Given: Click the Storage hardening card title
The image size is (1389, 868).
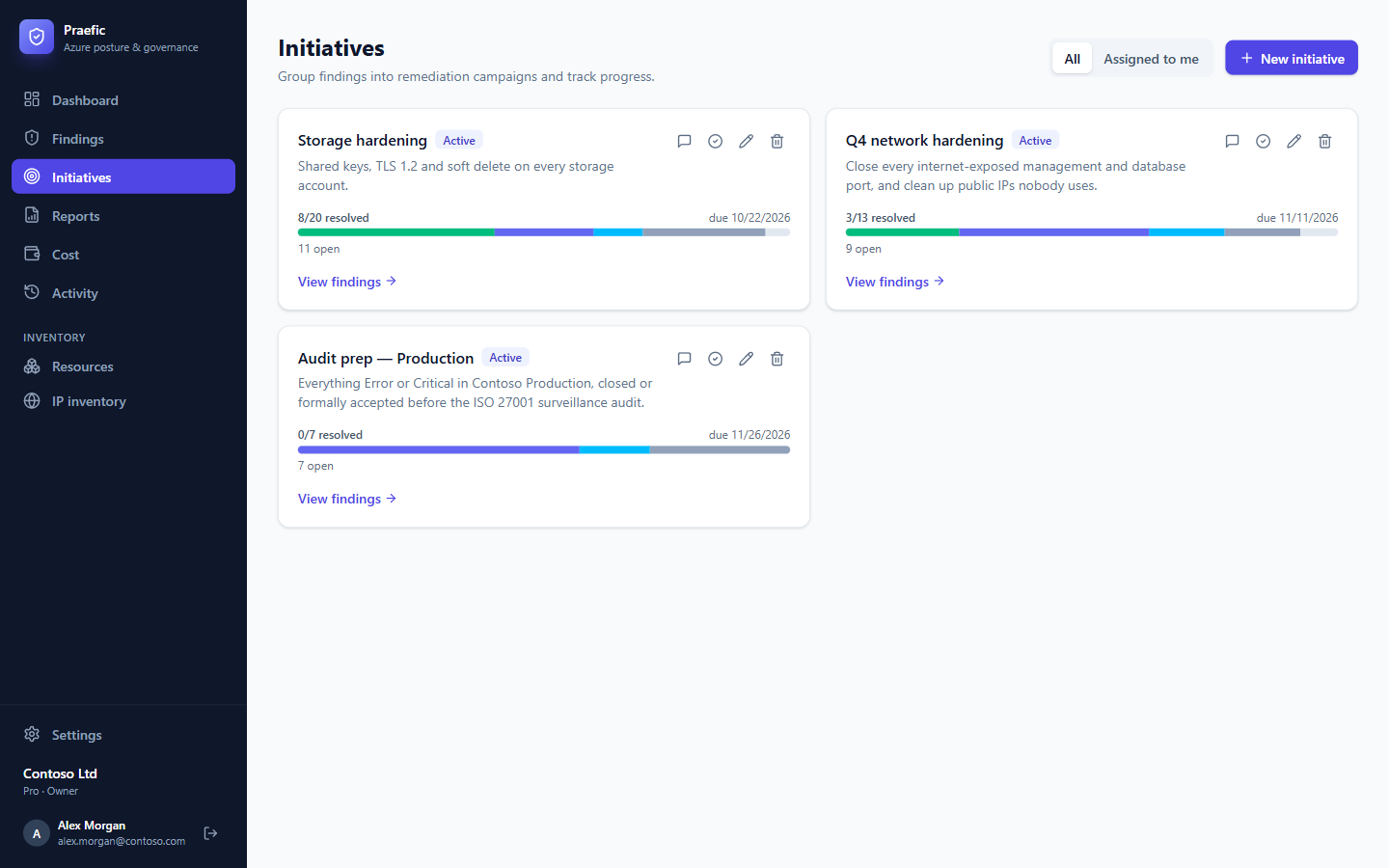Looking at the screenshot, I should pos(363,141).
